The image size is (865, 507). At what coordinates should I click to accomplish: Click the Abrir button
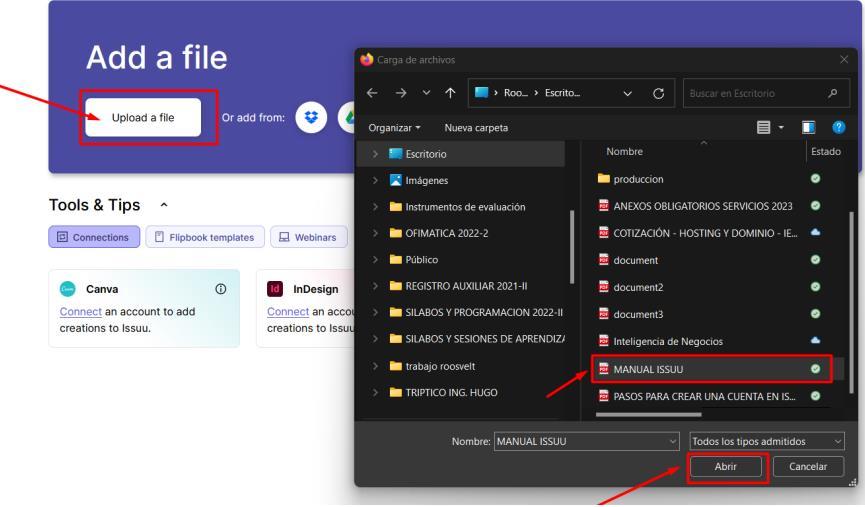[725, 466]
